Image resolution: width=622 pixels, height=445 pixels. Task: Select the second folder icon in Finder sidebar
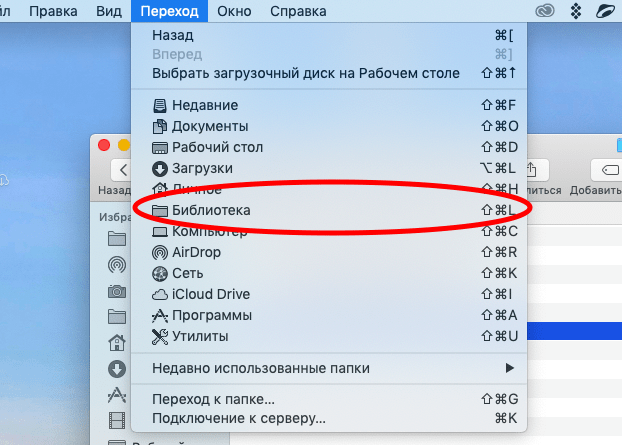point(117,317)
